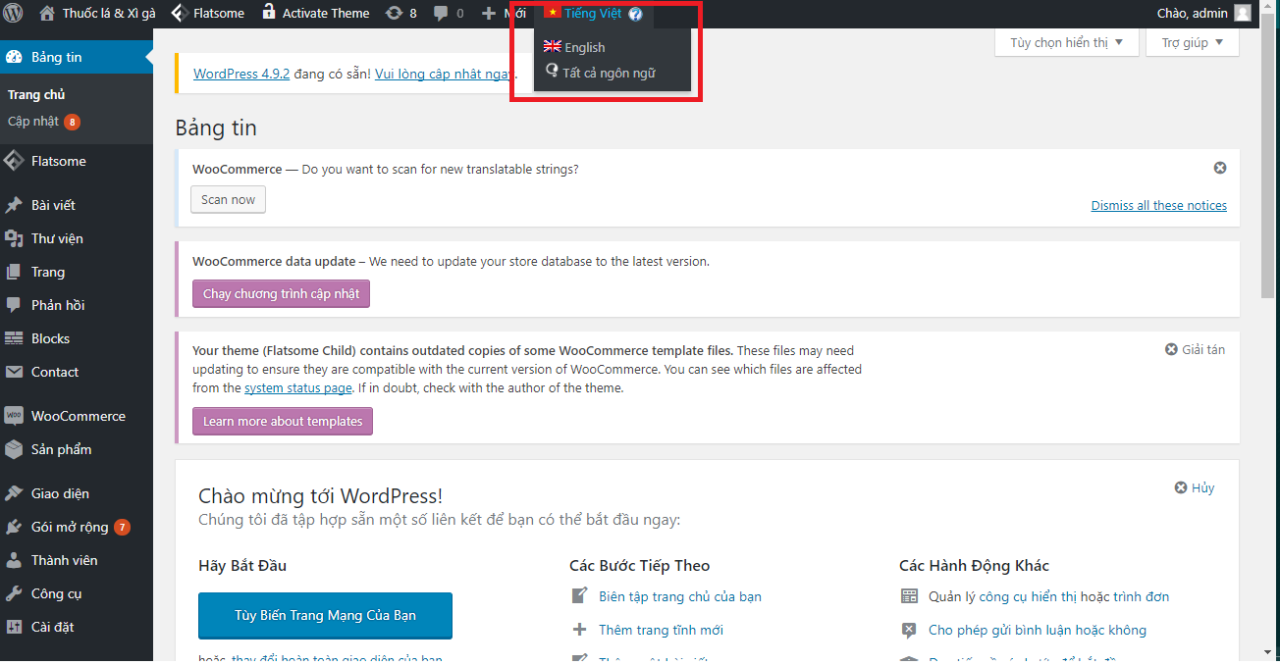The image size is (1280, 665).
Task: Close welcome panel with Hủy
Action: [1195, 488]
